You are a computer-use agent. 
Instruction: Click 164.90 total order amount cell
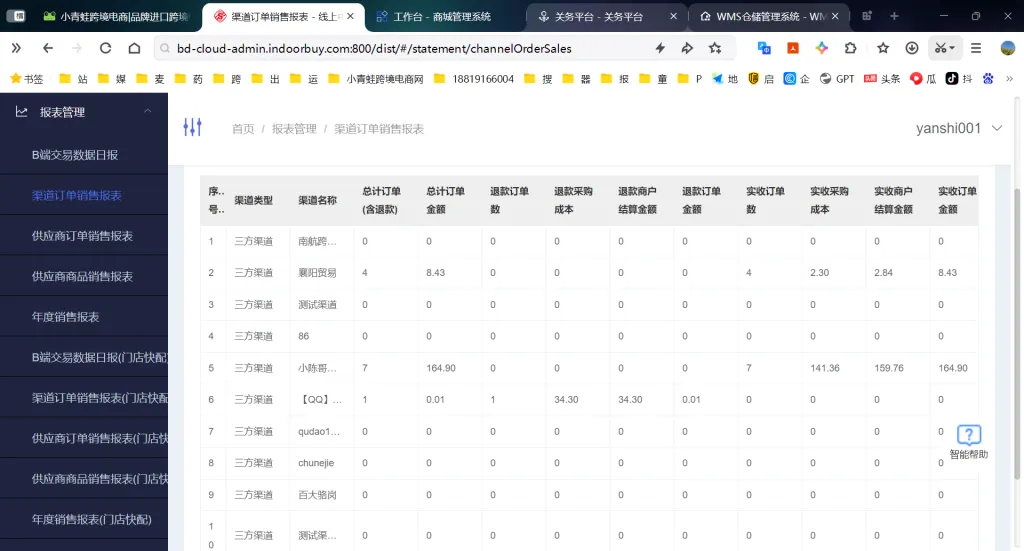441,368
